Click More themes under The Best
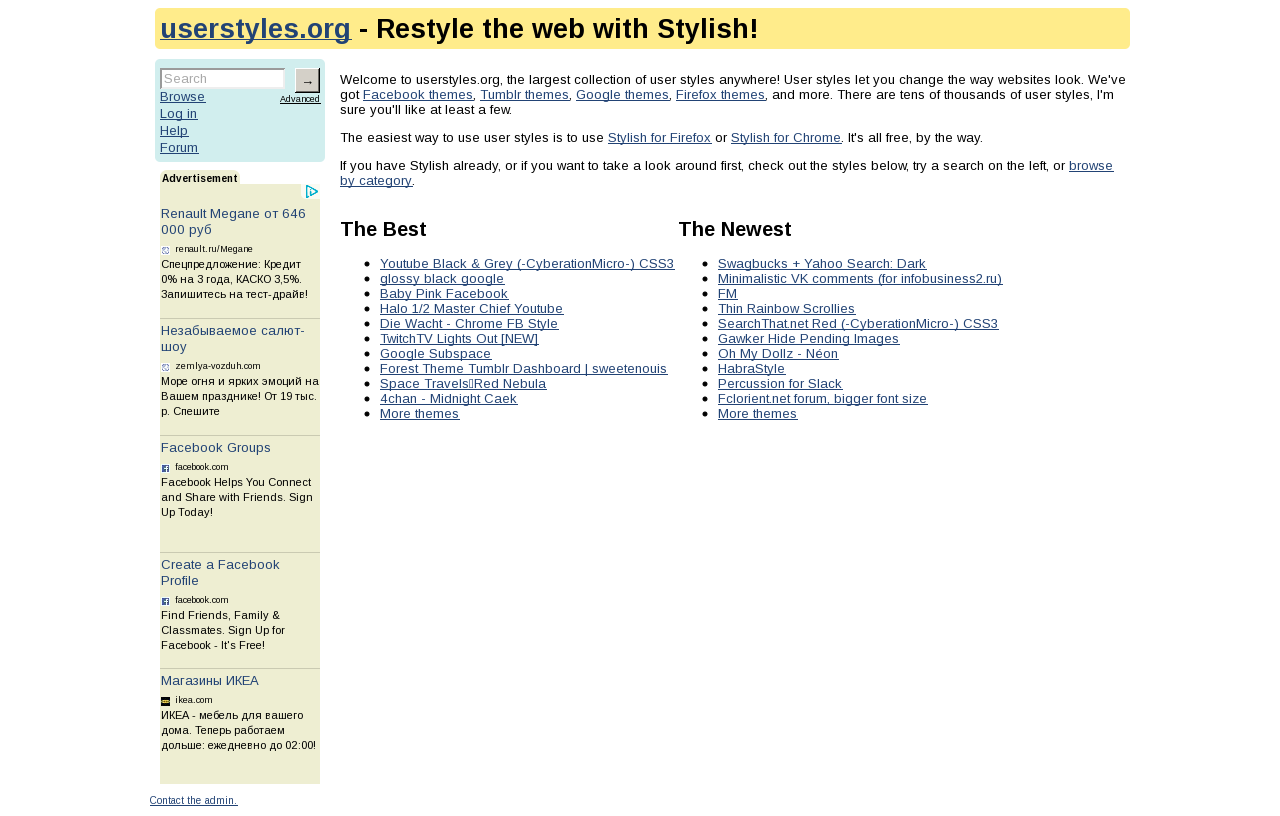The image size is (1280, 816). tap(419, 414)
